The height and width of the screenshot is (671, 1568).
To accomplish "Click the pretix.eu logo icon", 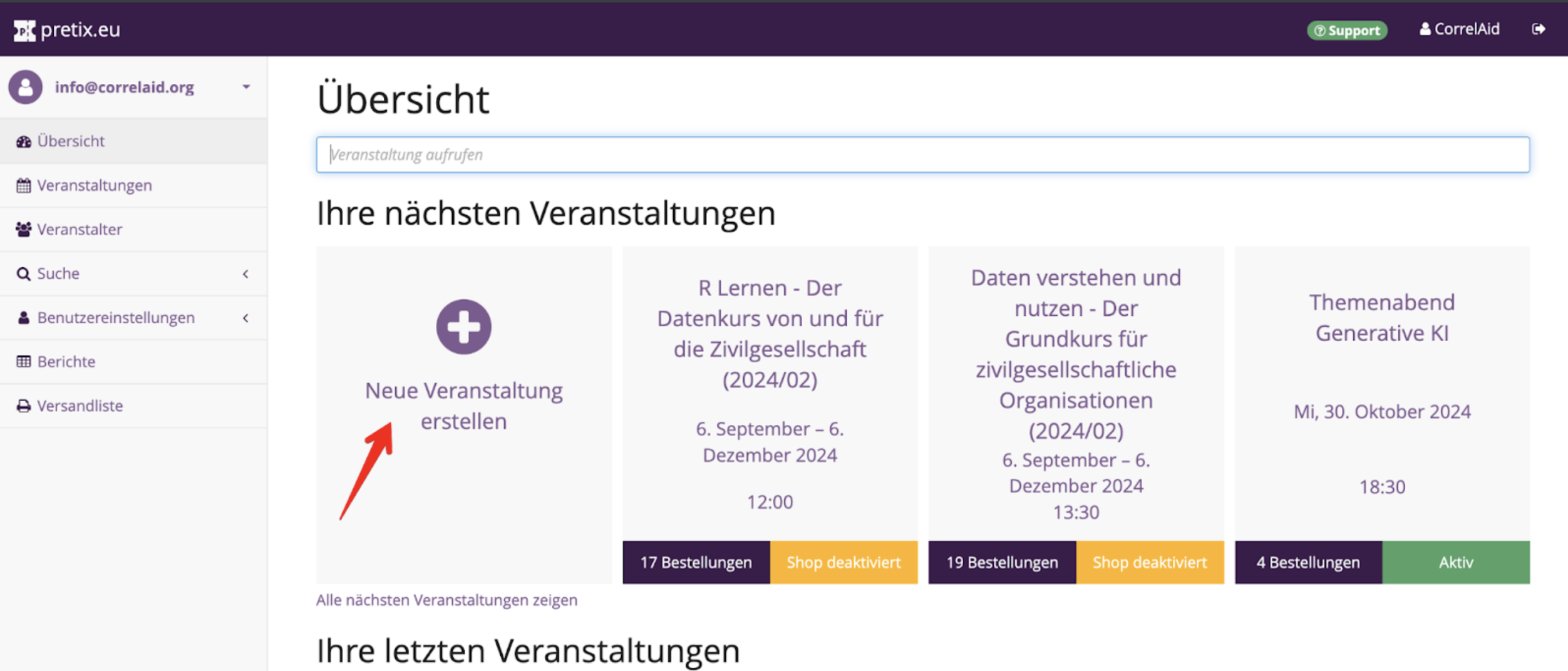I will pos(24,30).
